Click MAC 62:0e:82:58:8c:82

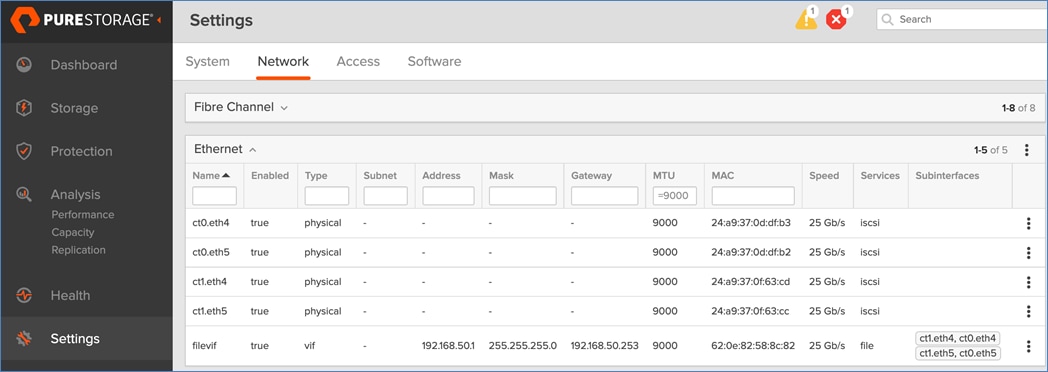coord(753,346)
